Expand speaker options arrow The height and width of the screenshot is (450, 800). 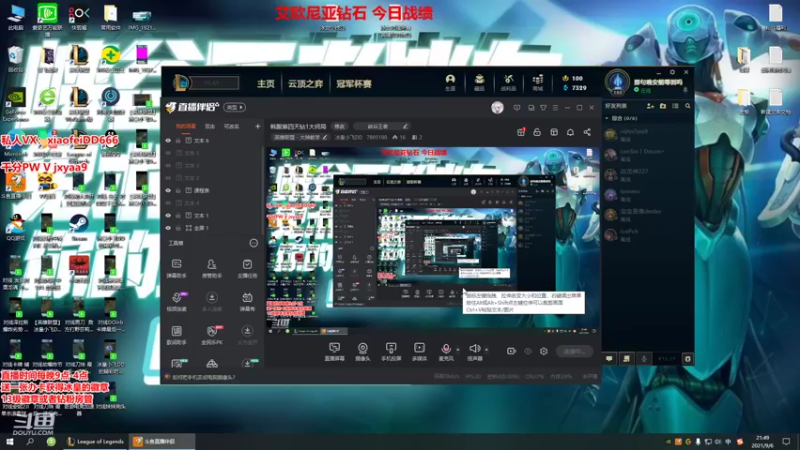pos(486,350)
